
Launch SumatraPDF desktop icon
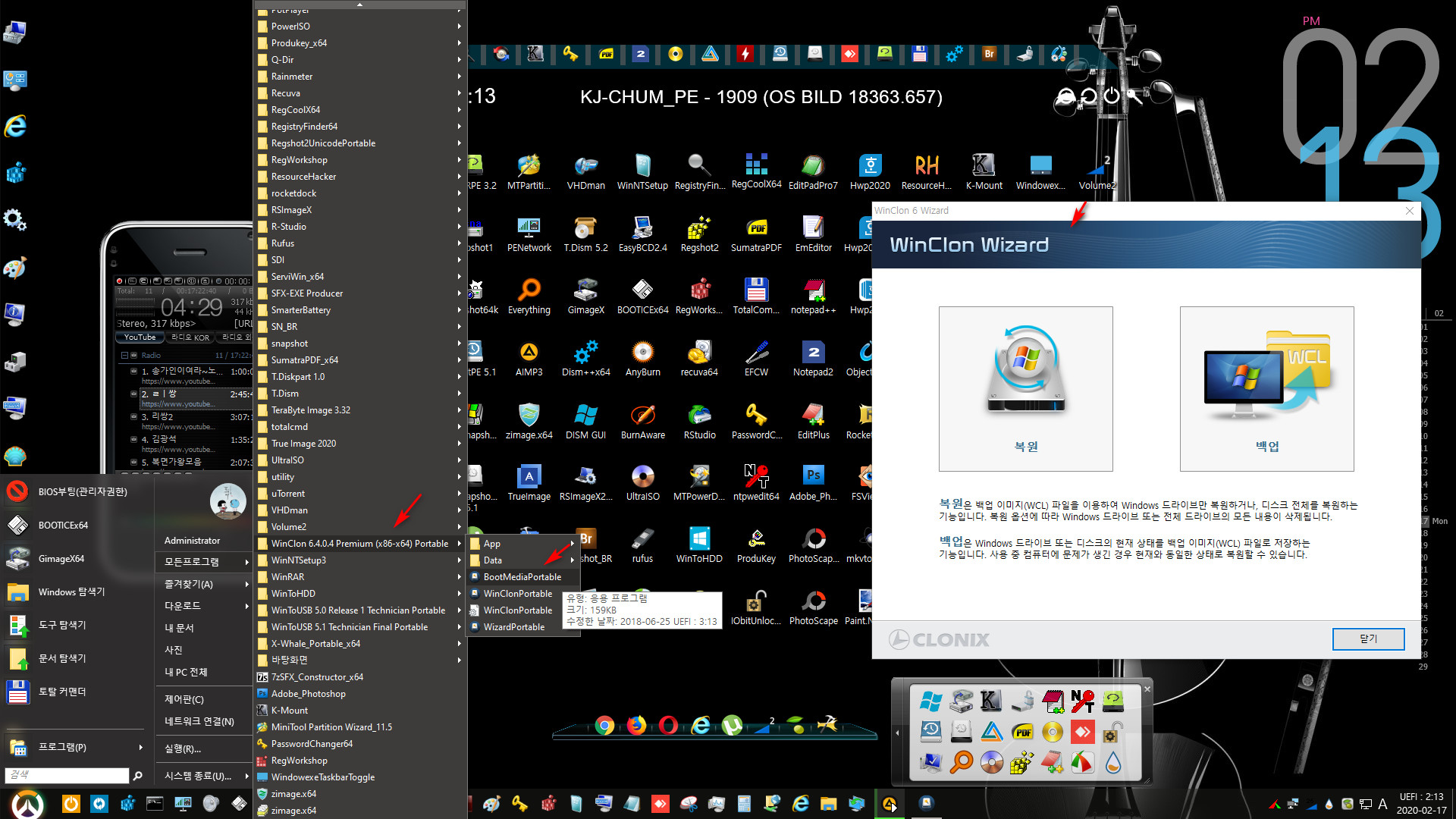click(756, 234)
